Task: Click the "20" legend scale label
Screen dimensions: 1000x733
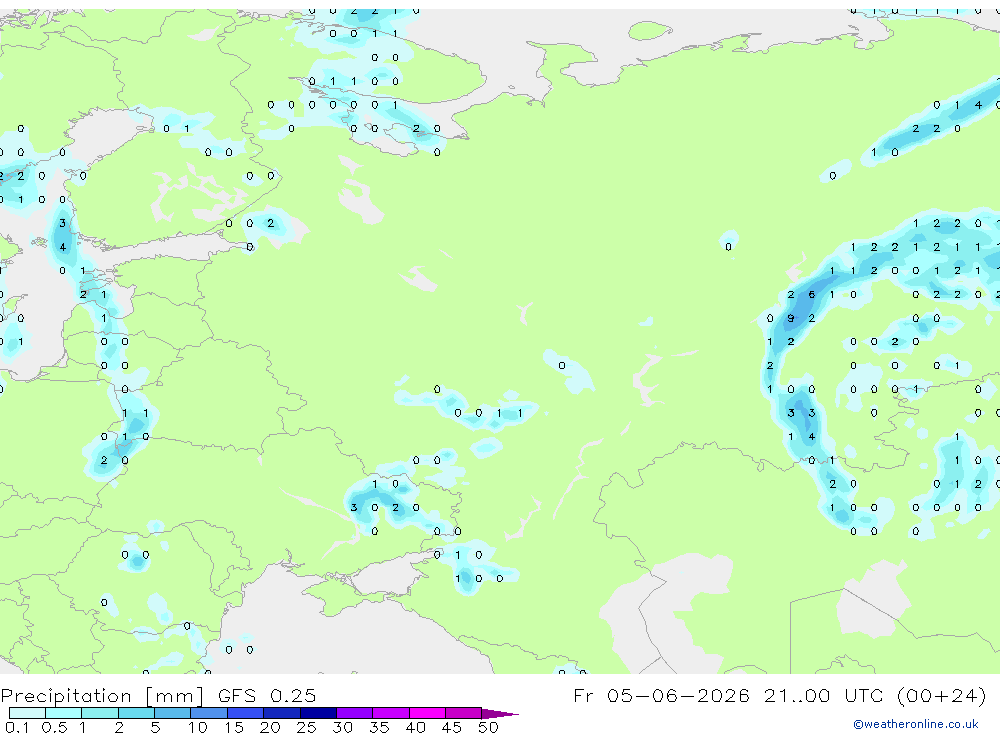Action: (x=270, y=727)
